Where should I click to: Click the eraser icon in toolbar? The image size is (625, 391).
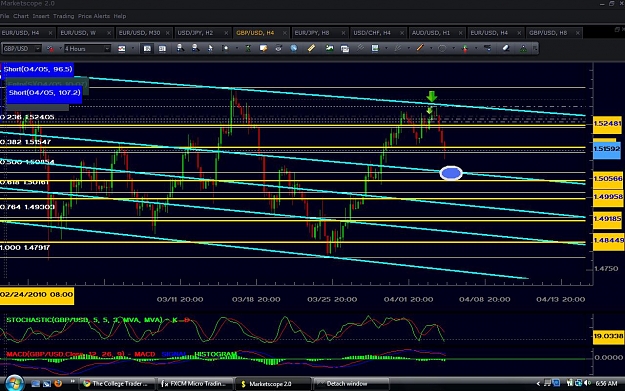click(506, 48)
